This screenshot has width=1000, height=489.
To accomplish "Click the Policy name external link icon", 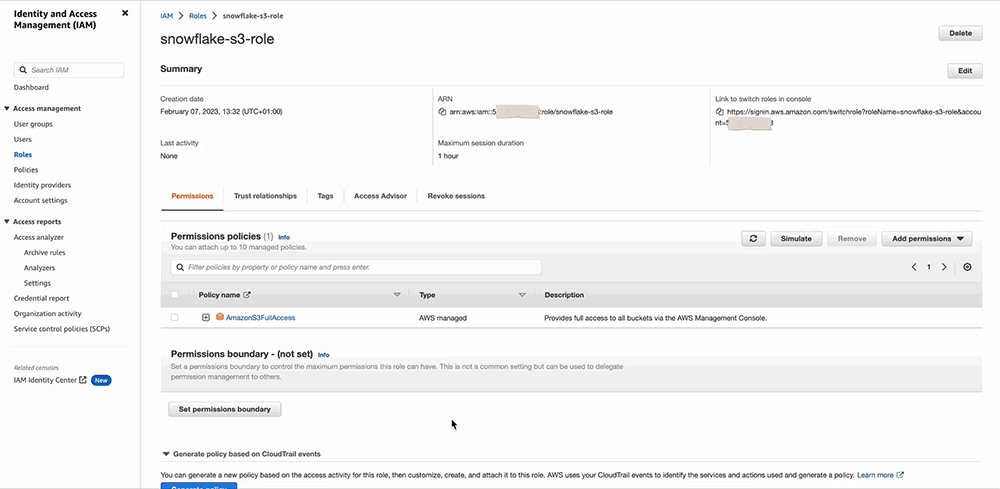I will coord(247,295).
